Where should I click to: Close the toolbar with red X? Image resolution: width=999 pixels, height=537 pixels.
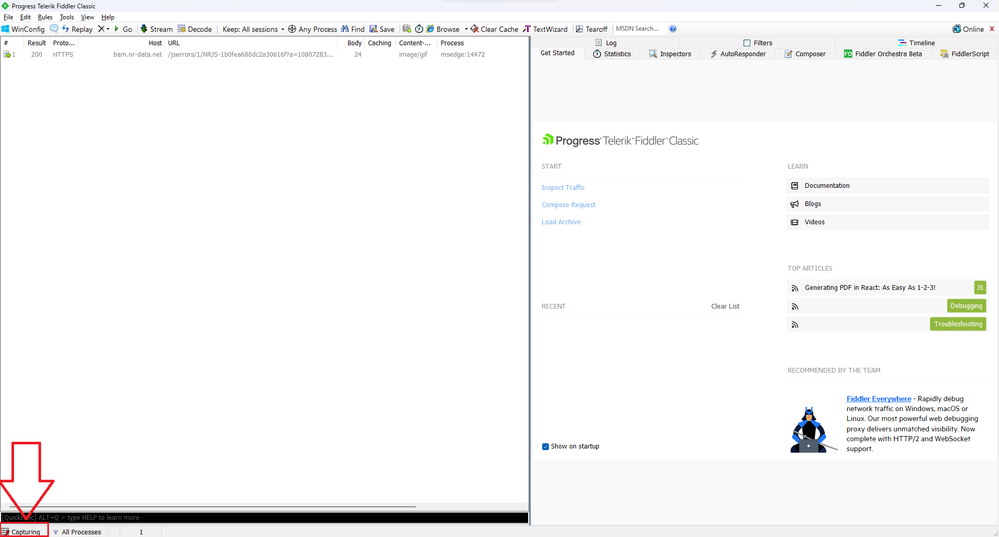[992, 29]
